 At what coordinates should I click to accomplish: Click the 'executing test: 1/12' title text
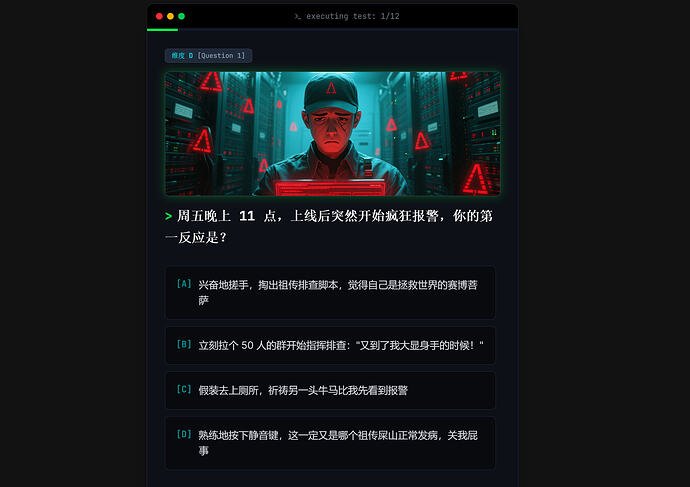(x=352, y=16)
